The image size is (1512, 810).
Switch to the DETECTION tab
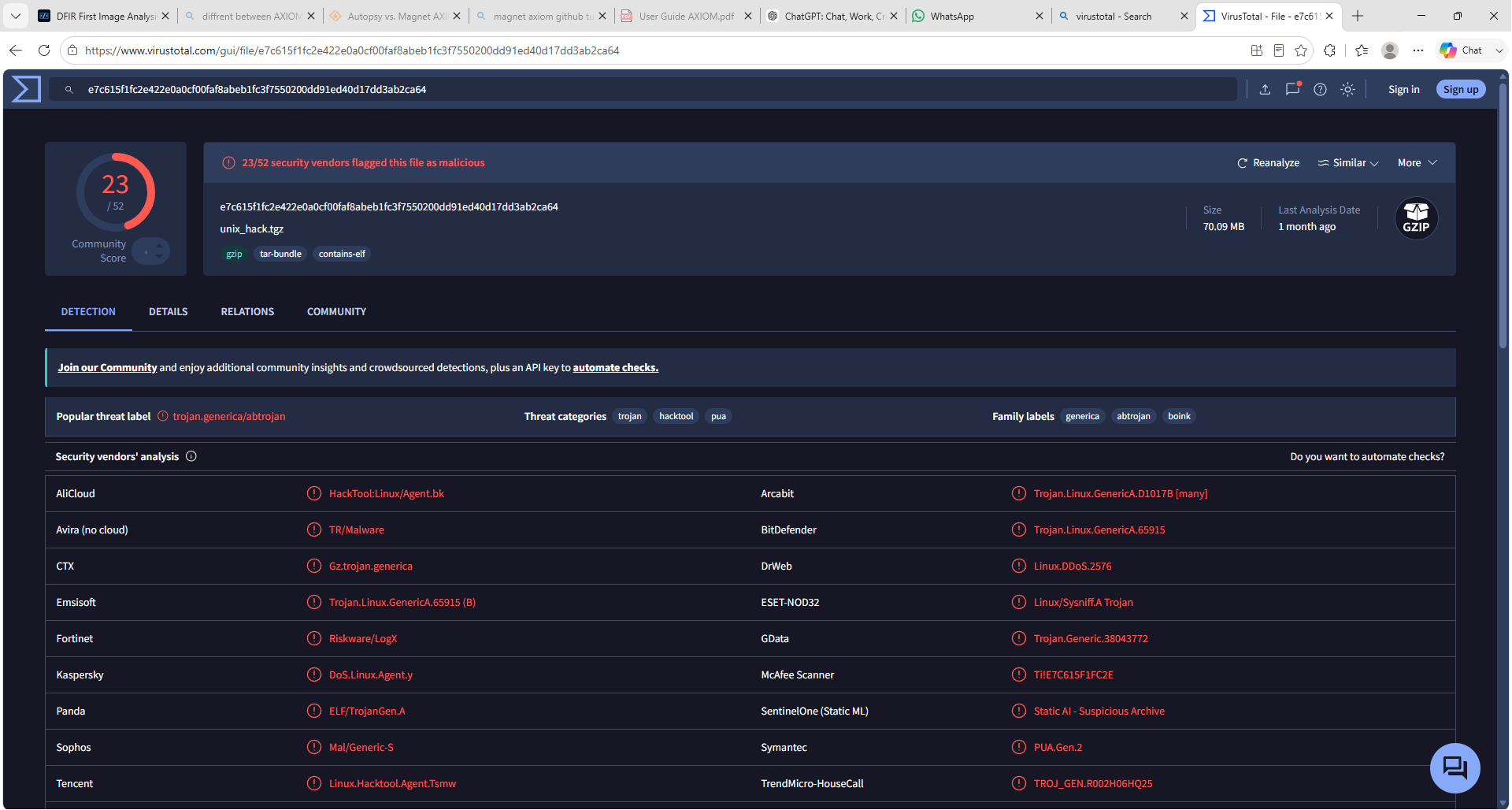click(88, 312)
